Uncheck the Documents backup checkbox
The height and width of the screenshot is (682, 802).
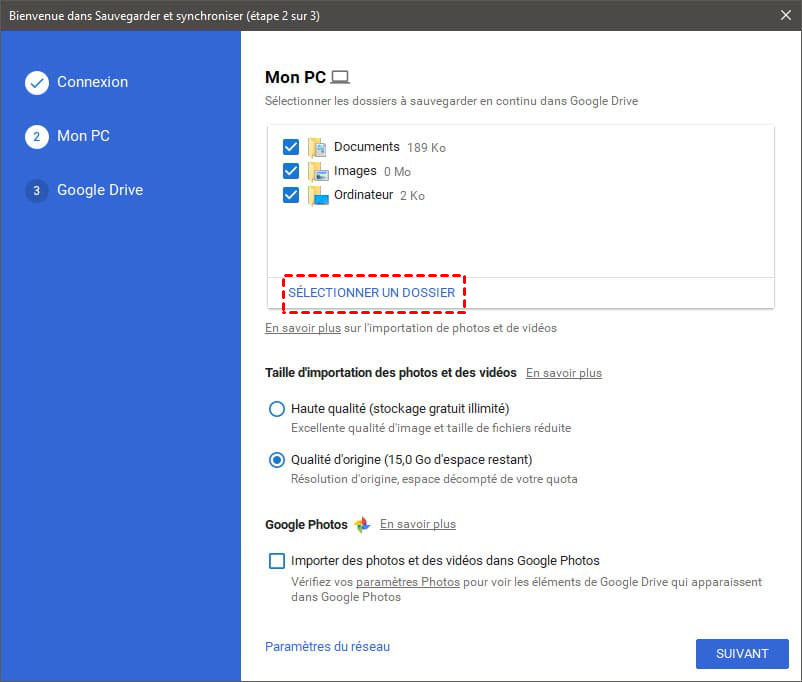(x=291, y=146)
